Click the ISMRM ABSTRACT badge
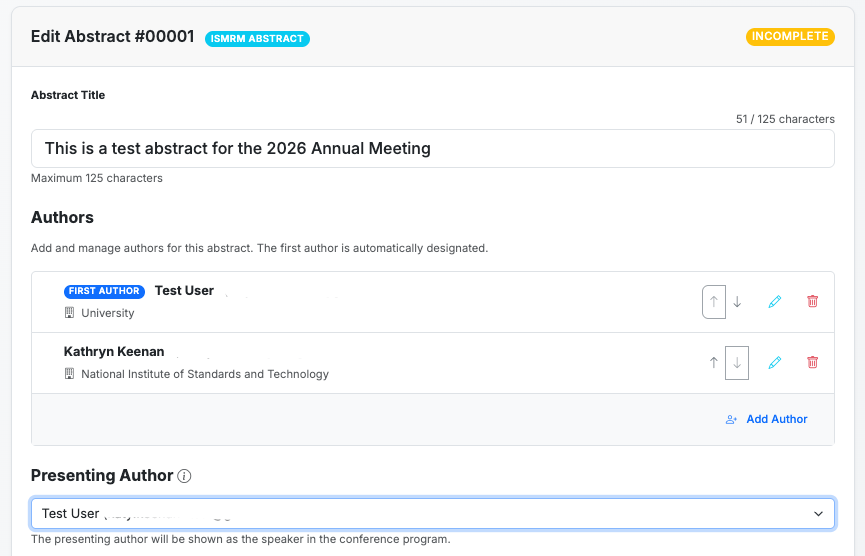The height and width of the screenshot is (556, 865). coord(257,39)
